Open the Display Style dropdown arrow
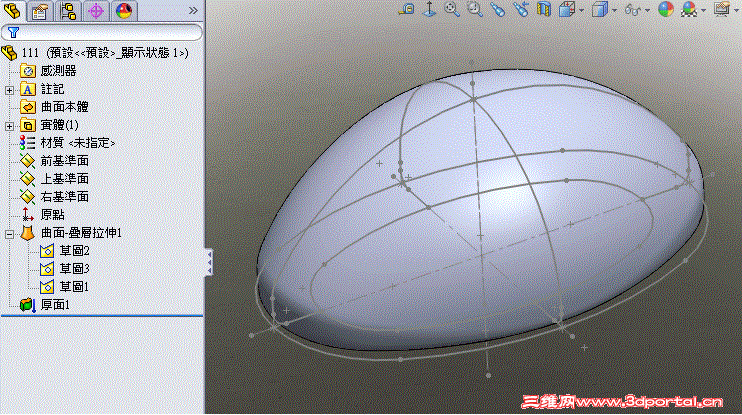742x415 pixels. pos(614,10)
